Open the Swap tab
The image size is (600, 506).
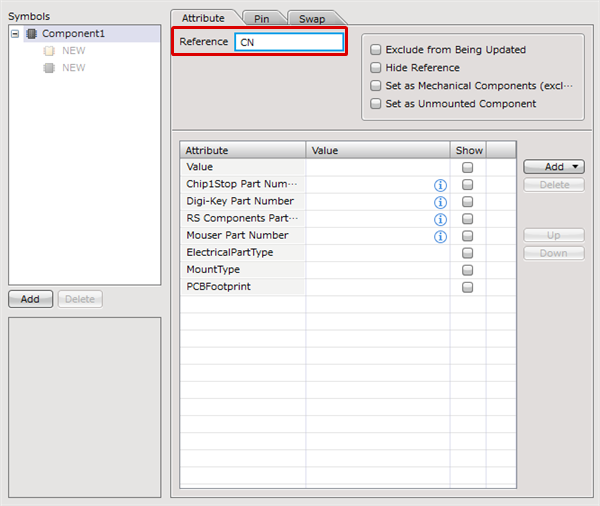coord(312,18)
